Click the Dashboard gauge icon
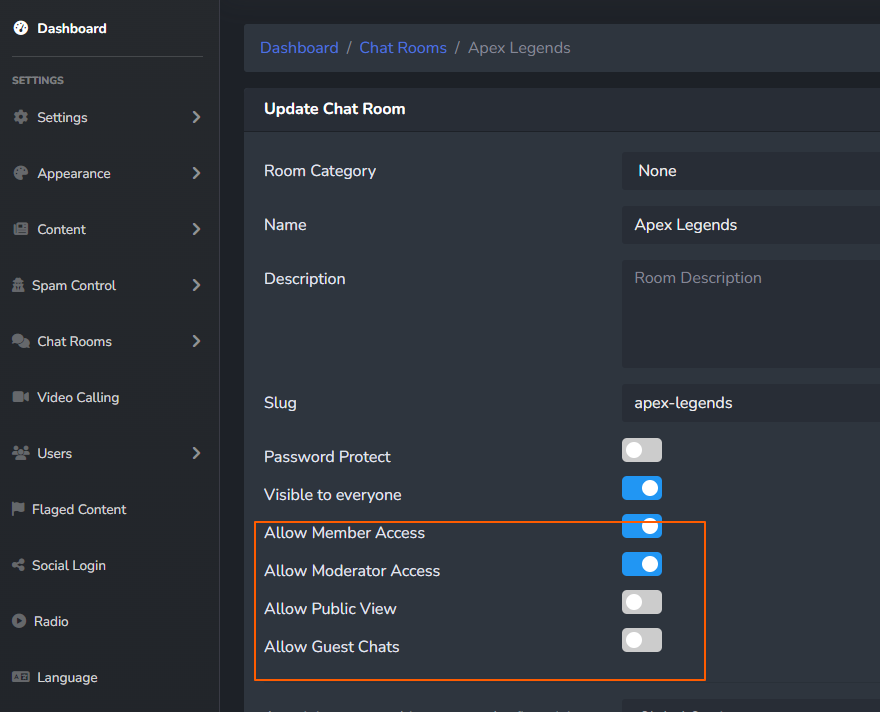This screenshot has height=712, width=880. (21, 29)
